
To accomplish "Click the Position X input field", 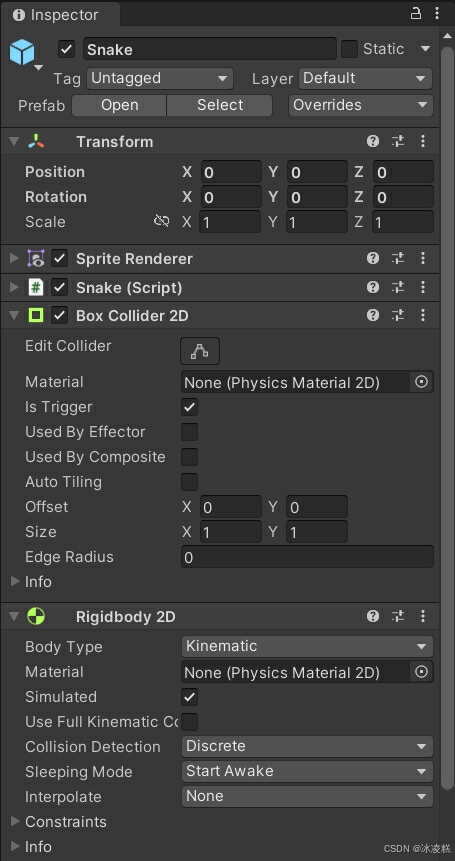I will tap(231, 172).
